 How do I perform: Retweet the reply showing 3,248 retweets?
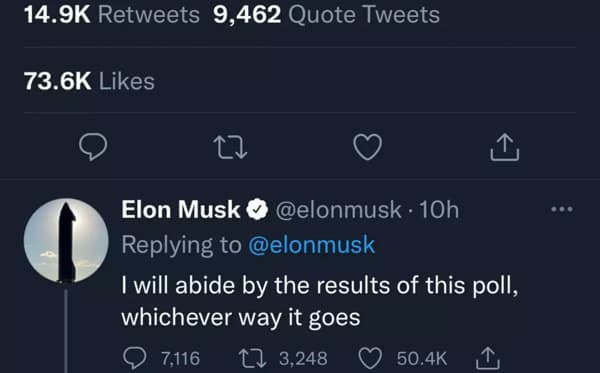pos(283,358)
